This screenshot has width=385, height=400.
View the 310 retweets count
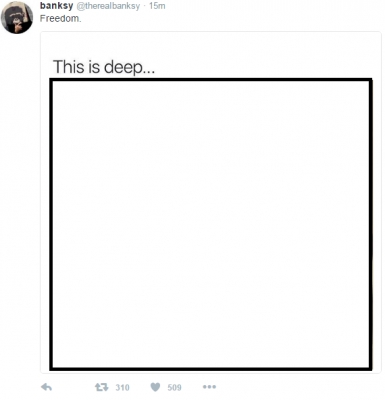pos(122,387)
